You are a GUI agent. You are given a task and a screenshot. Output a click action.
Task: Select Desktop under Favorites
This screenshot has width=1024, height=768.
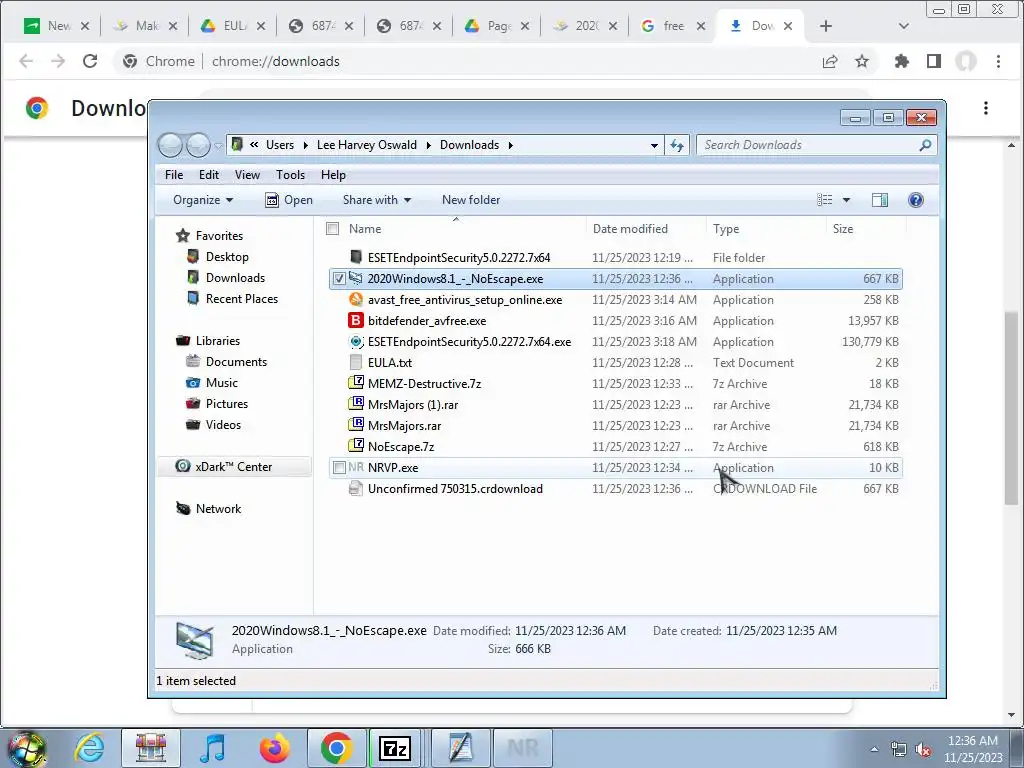click(227, 257)
